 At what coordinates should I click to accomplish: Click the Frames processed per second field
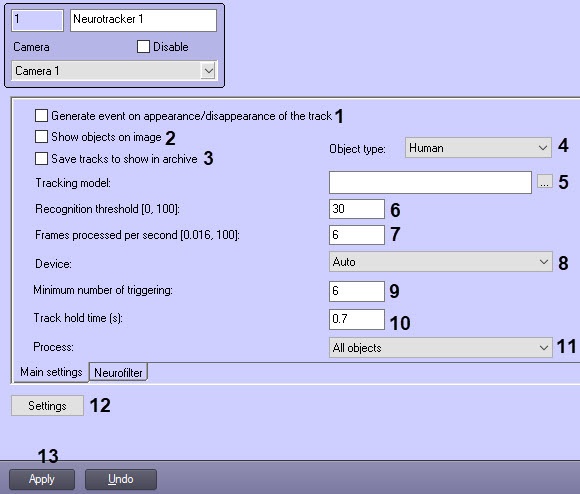357,235
